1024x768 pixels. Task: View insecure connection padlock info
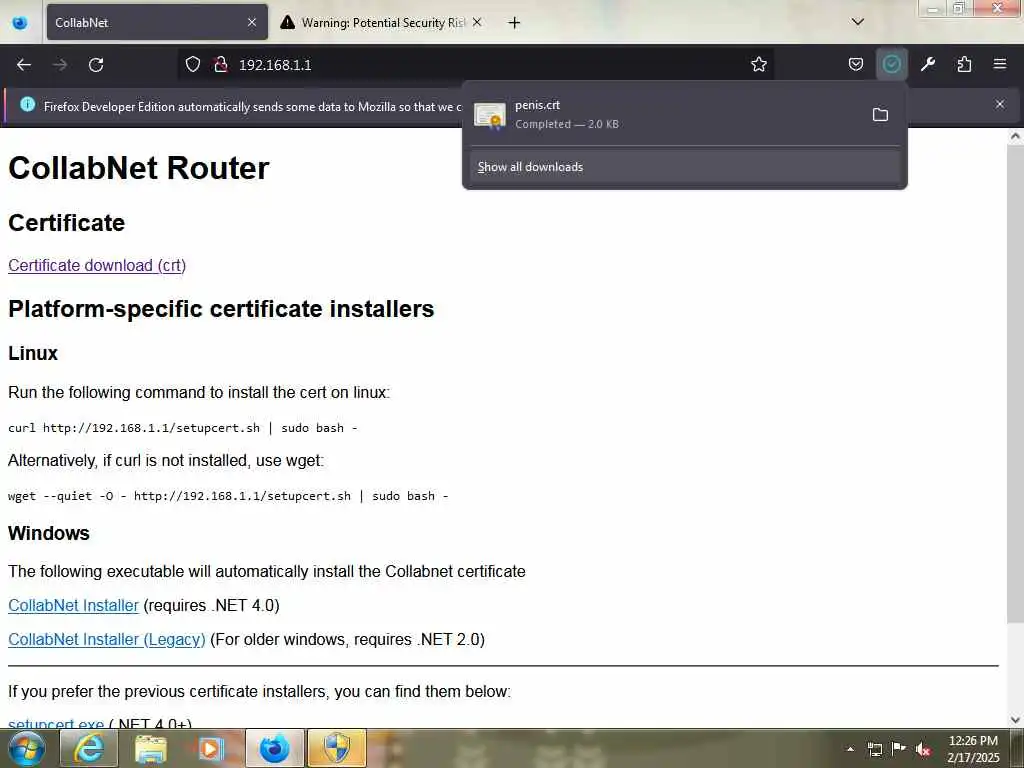[x=221, y=64]
